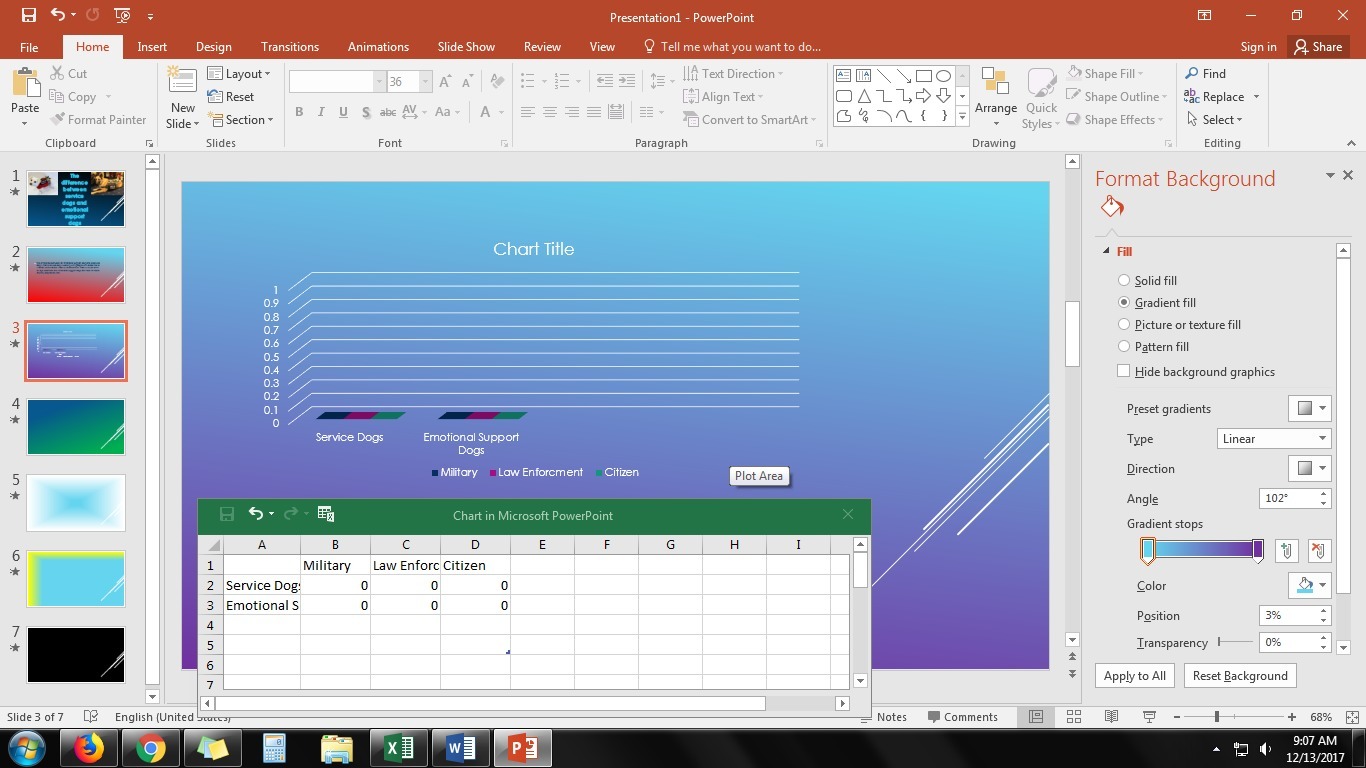Open the Design ribbon tab

point(213,47)
